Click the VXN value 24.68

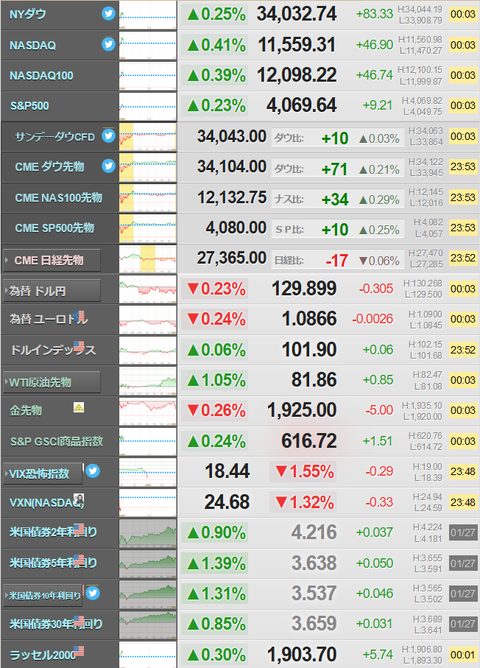(x=227, y=502)
